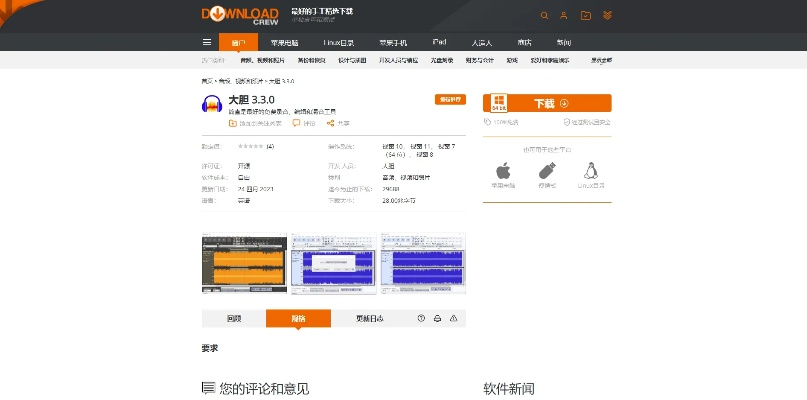
Task: Click the comment text link under title
Action: (309, 124)
